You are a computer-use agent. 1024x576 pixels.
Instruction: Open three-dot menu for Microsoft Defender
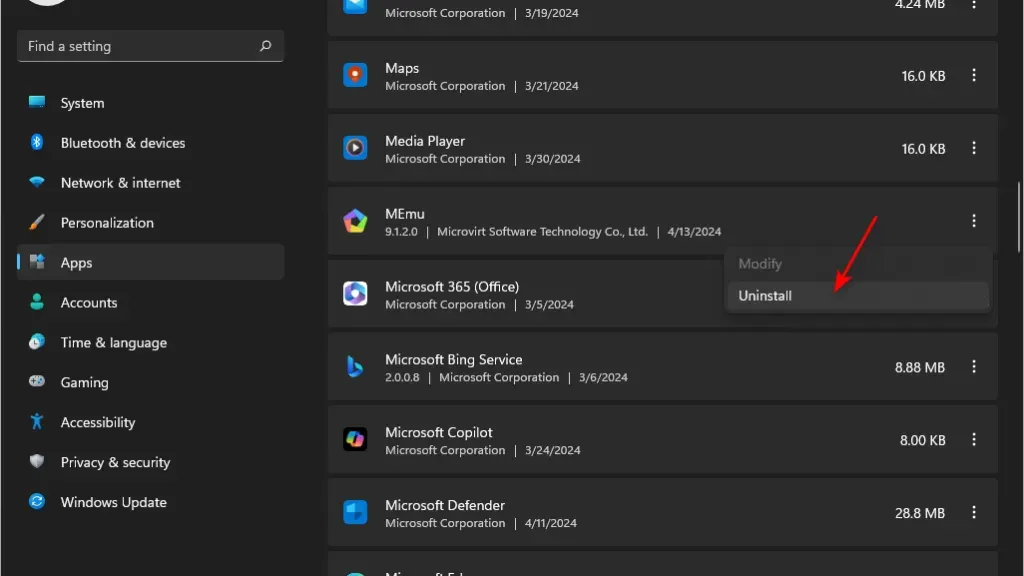click(974, 512)
